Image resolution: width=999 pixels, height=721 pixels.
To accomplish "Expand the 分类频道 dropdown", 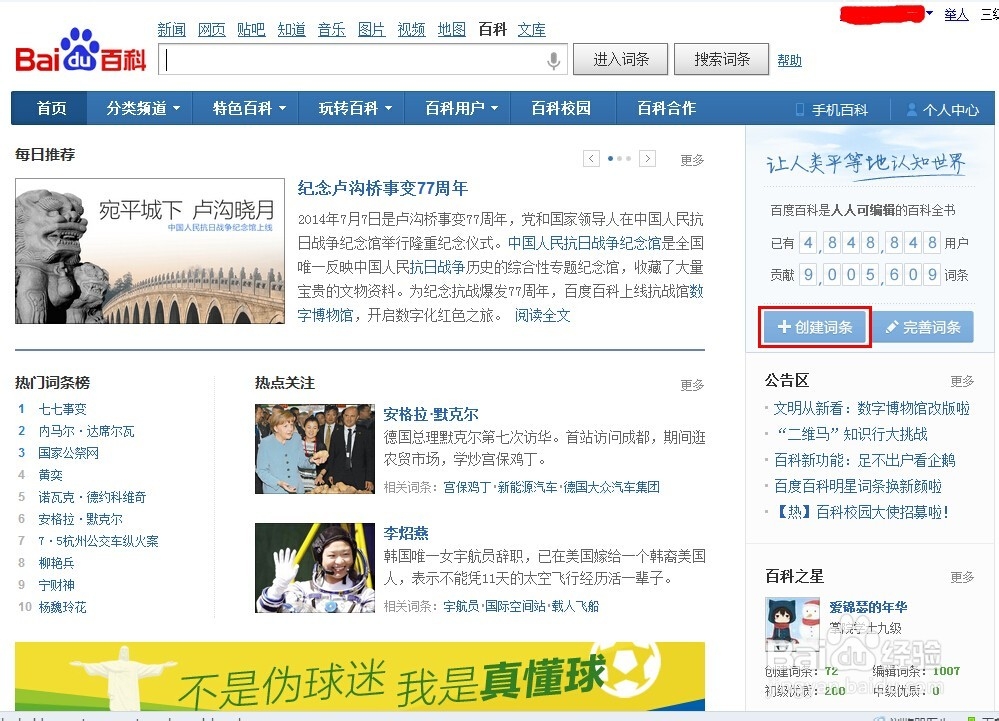I will point(139,108).
